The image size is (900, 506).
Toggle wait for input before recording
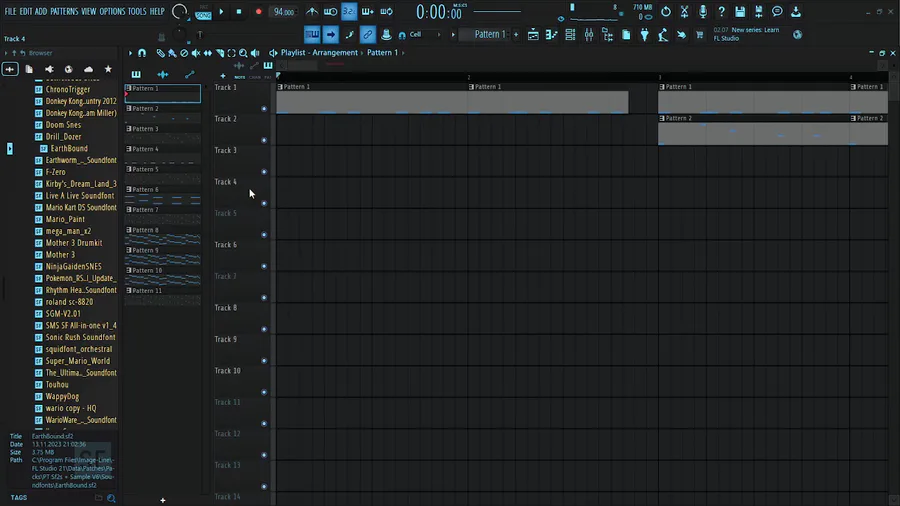330,11
